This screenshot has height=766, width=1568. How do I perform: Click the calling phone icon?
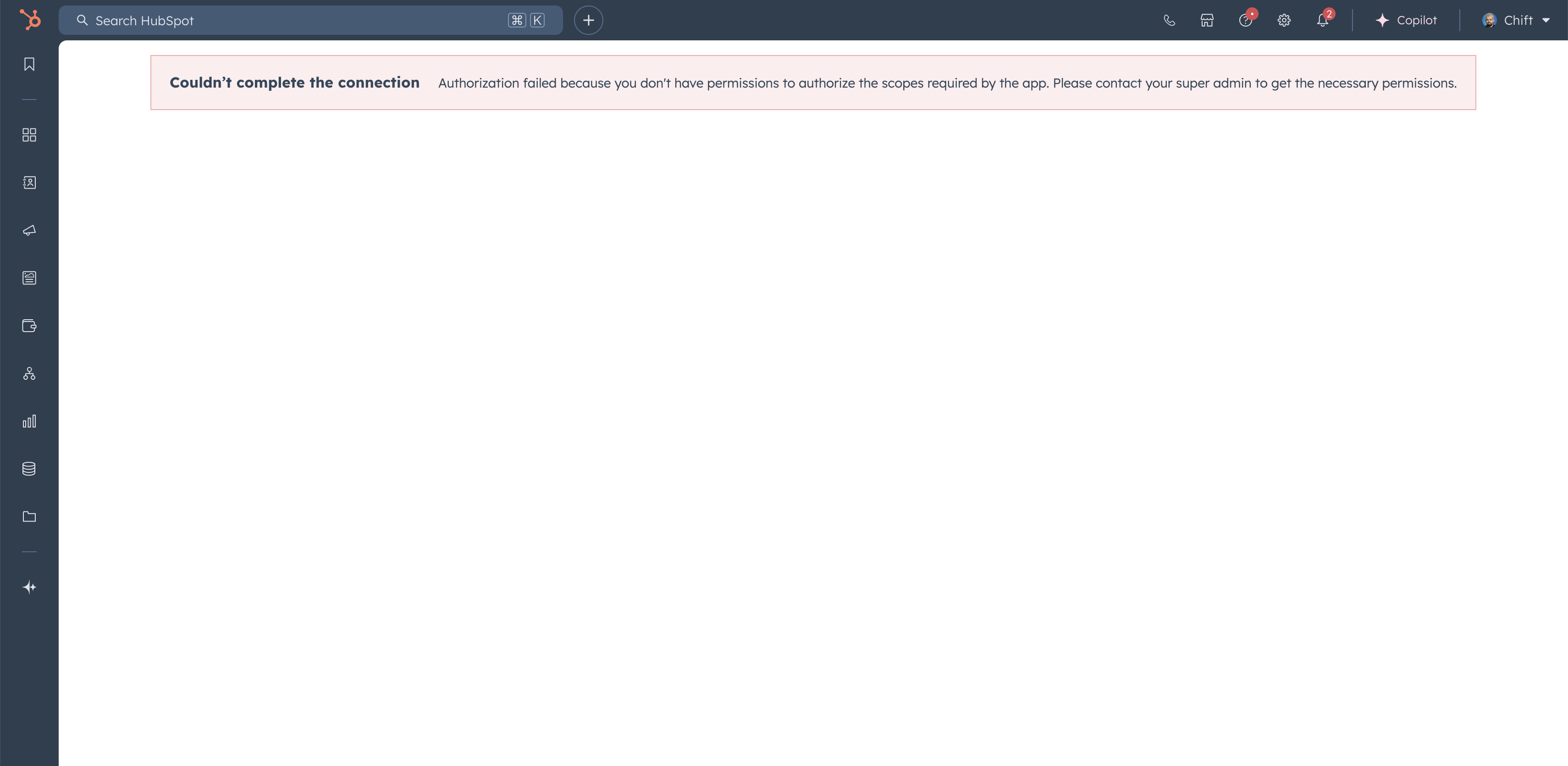point(1169,21)
